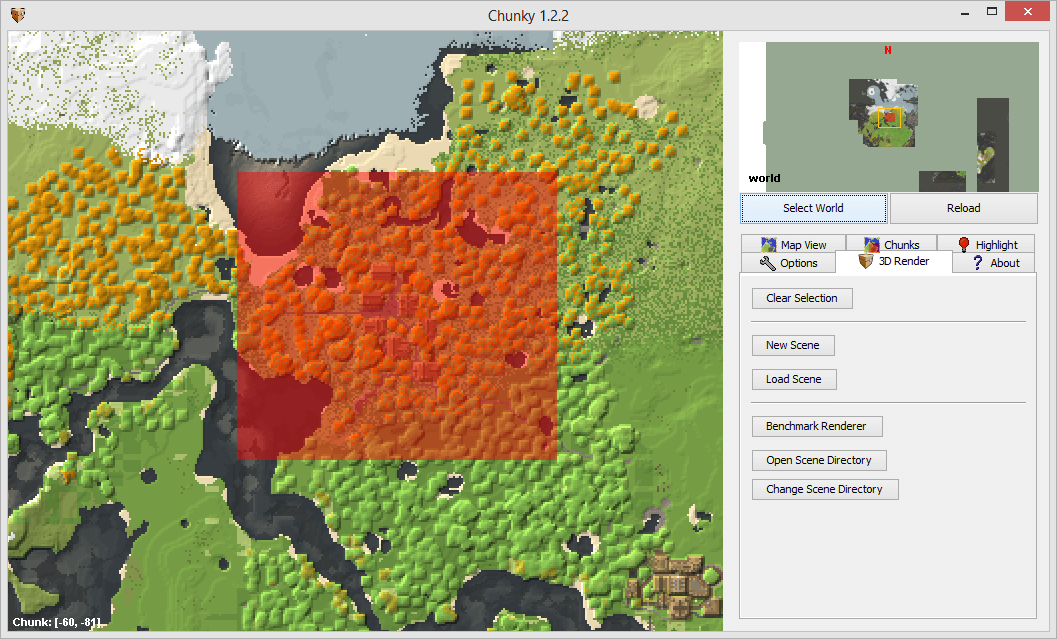Image resolution: width=1057 pixels, height=639 pixels.
Task: Reload the world map
Action: [x=963, y=208]
